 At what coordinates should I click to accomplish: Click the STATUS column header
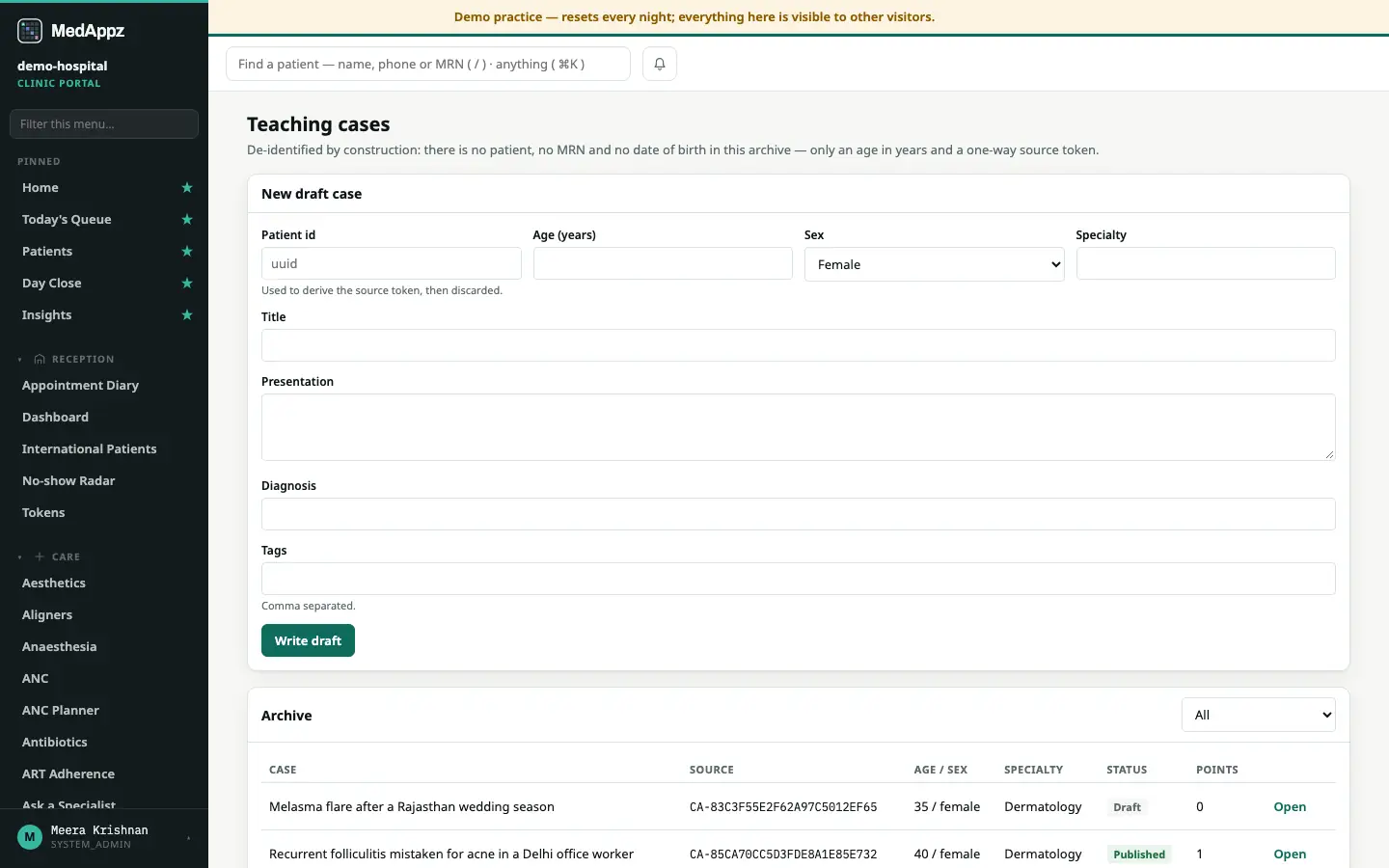1127,770
